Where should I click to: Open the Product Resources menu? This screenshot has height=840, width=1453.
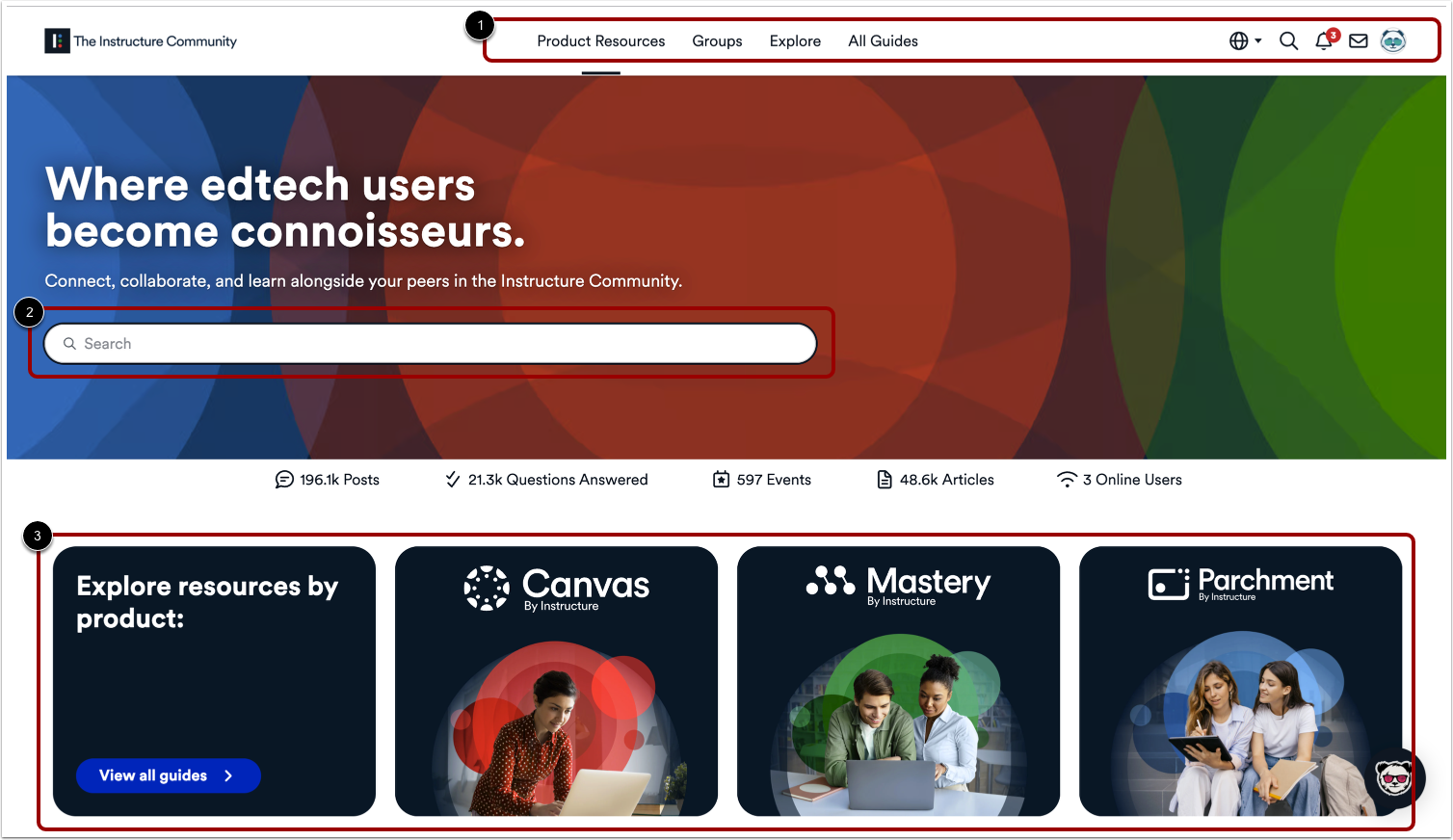601,40
